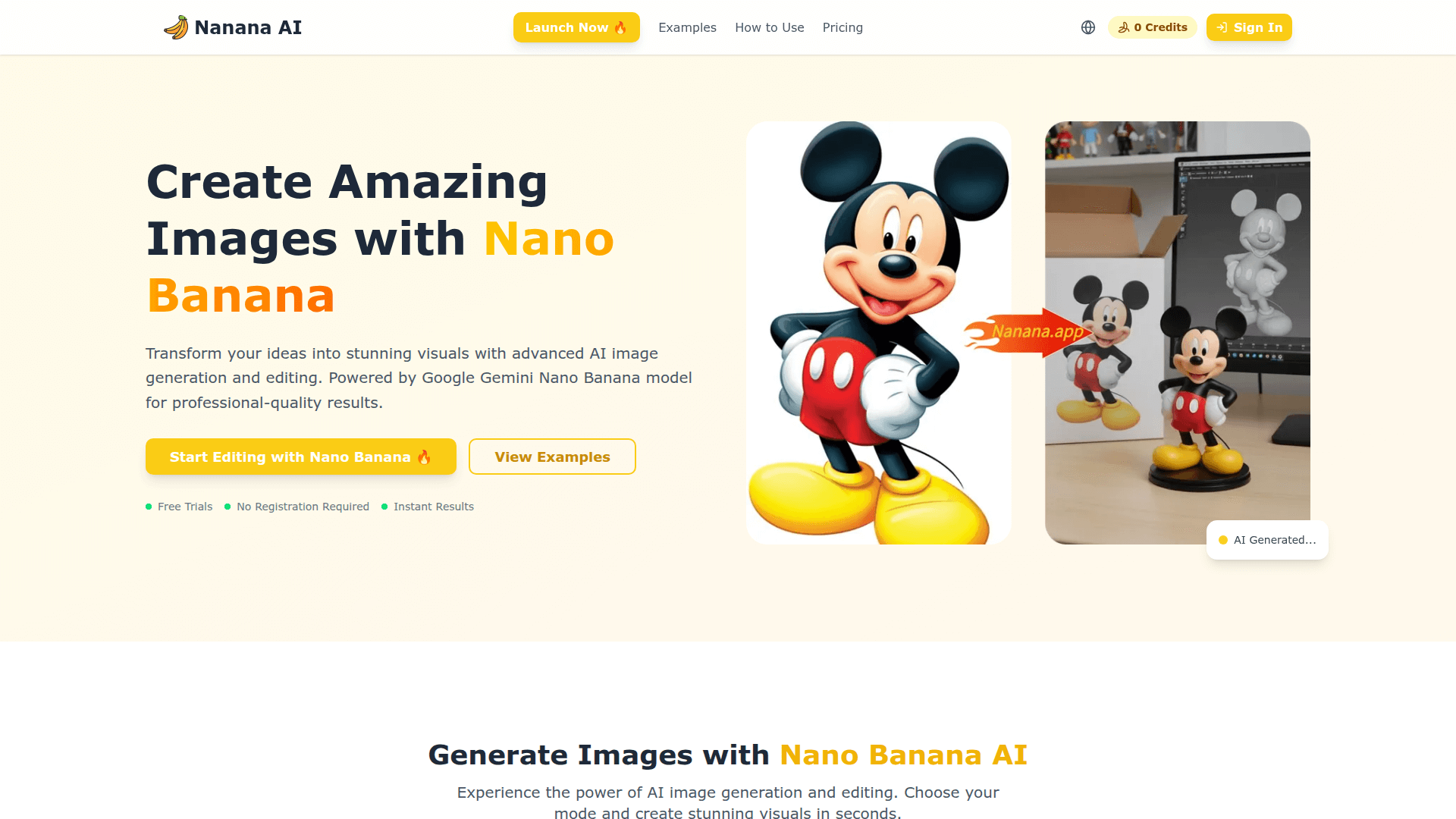The width and height of the screenshot is (1456, 819).
Task: Click the red Nanana.app arrow graphic
Action: pyautogui.click(x=1028, y=332)
